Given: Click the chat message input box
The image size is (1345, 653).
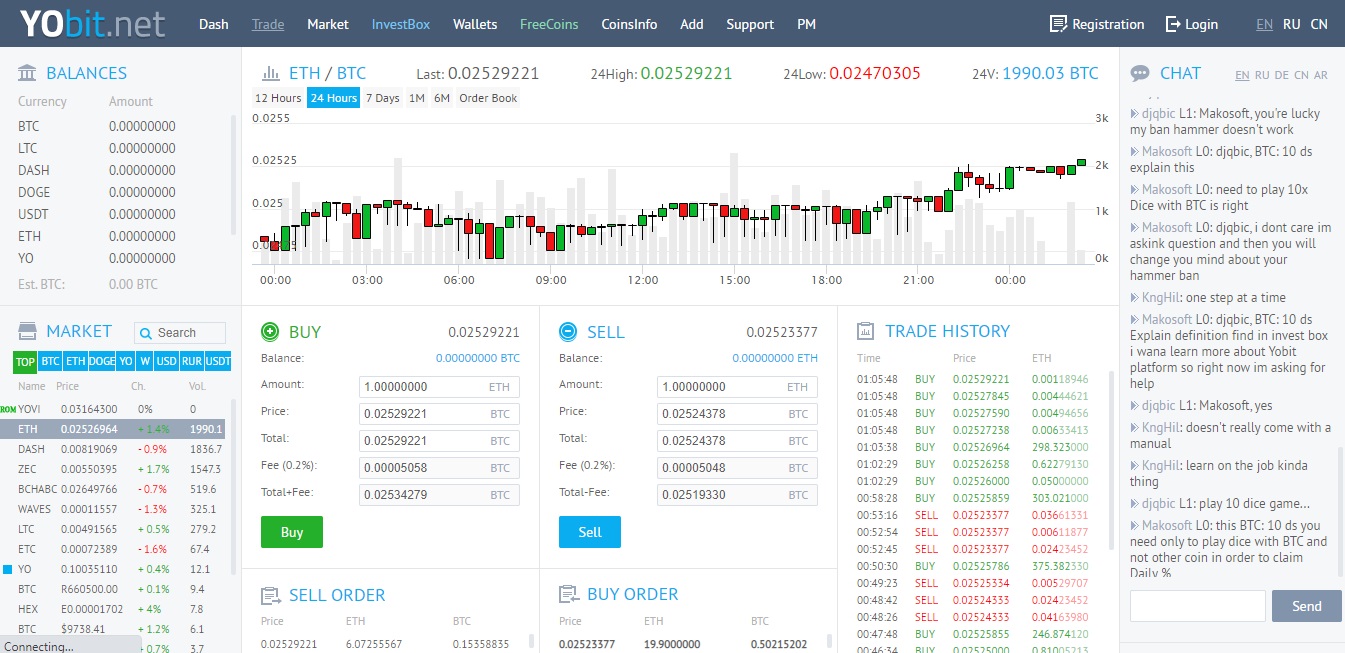Looking at the screenshot, I should pos(1198,606).
